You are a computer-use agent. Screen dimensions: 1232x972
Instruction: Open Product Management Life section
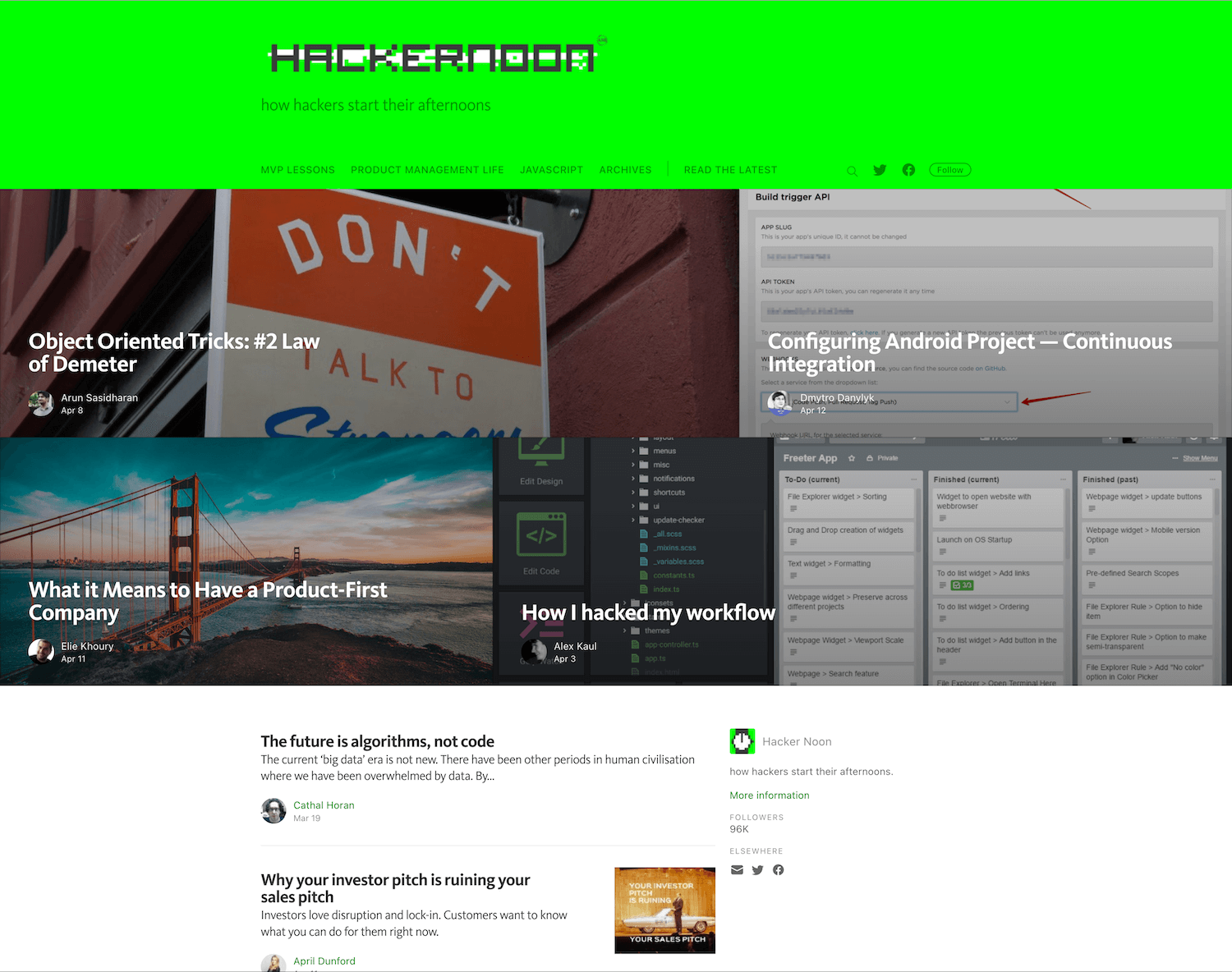coord(427,170)
